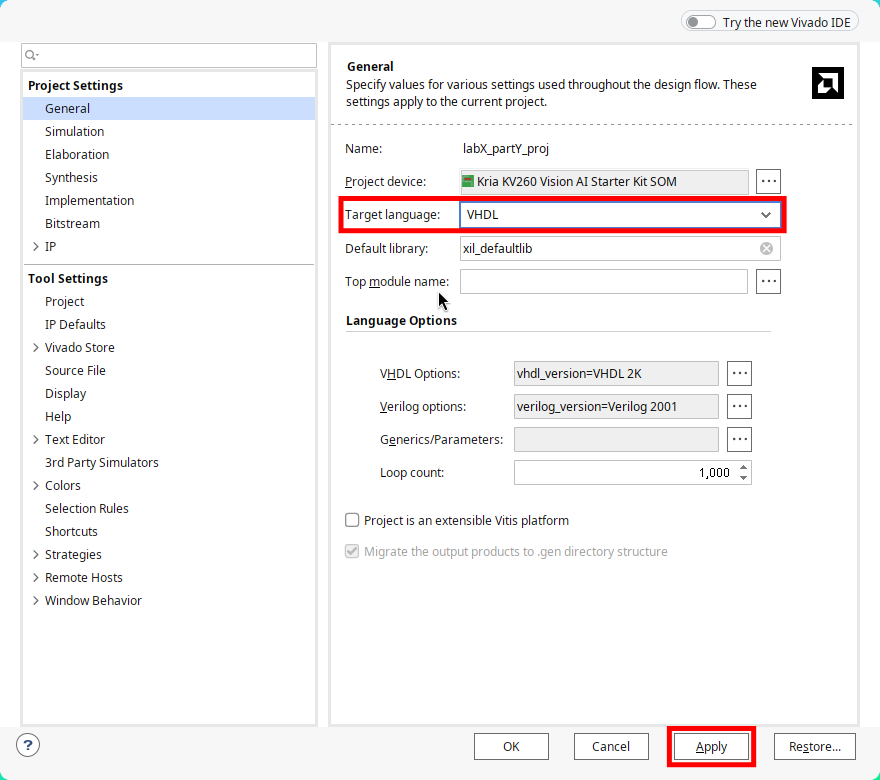
Task: Expand the Remote Hosts node
Action: (36, 577)
